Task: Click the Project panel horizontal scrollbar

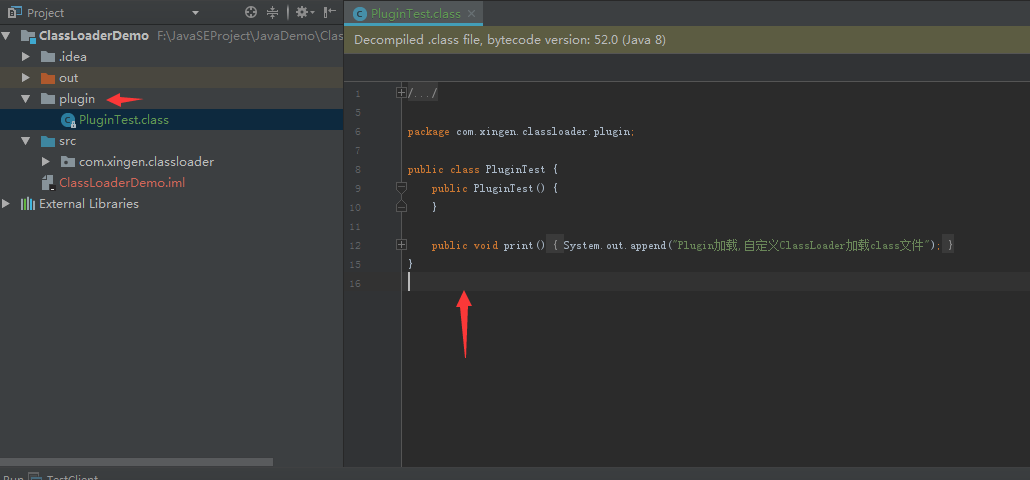Action: pos(136,462)
